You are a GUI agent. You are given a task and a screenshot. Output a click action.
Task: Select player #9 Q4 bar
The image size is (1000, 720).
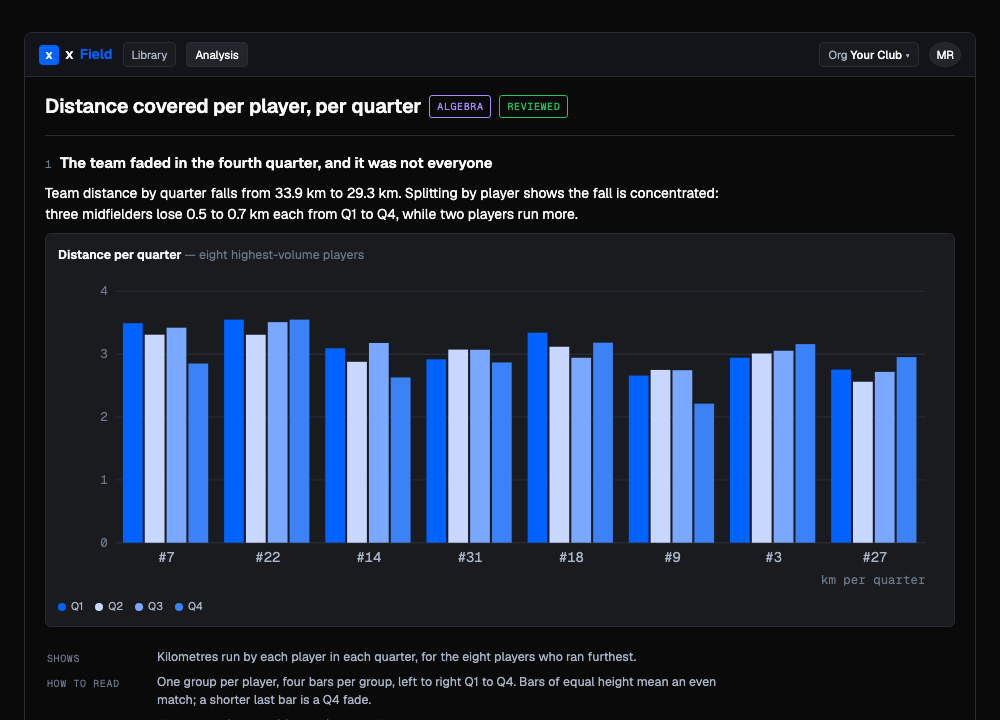coord(704,473)
